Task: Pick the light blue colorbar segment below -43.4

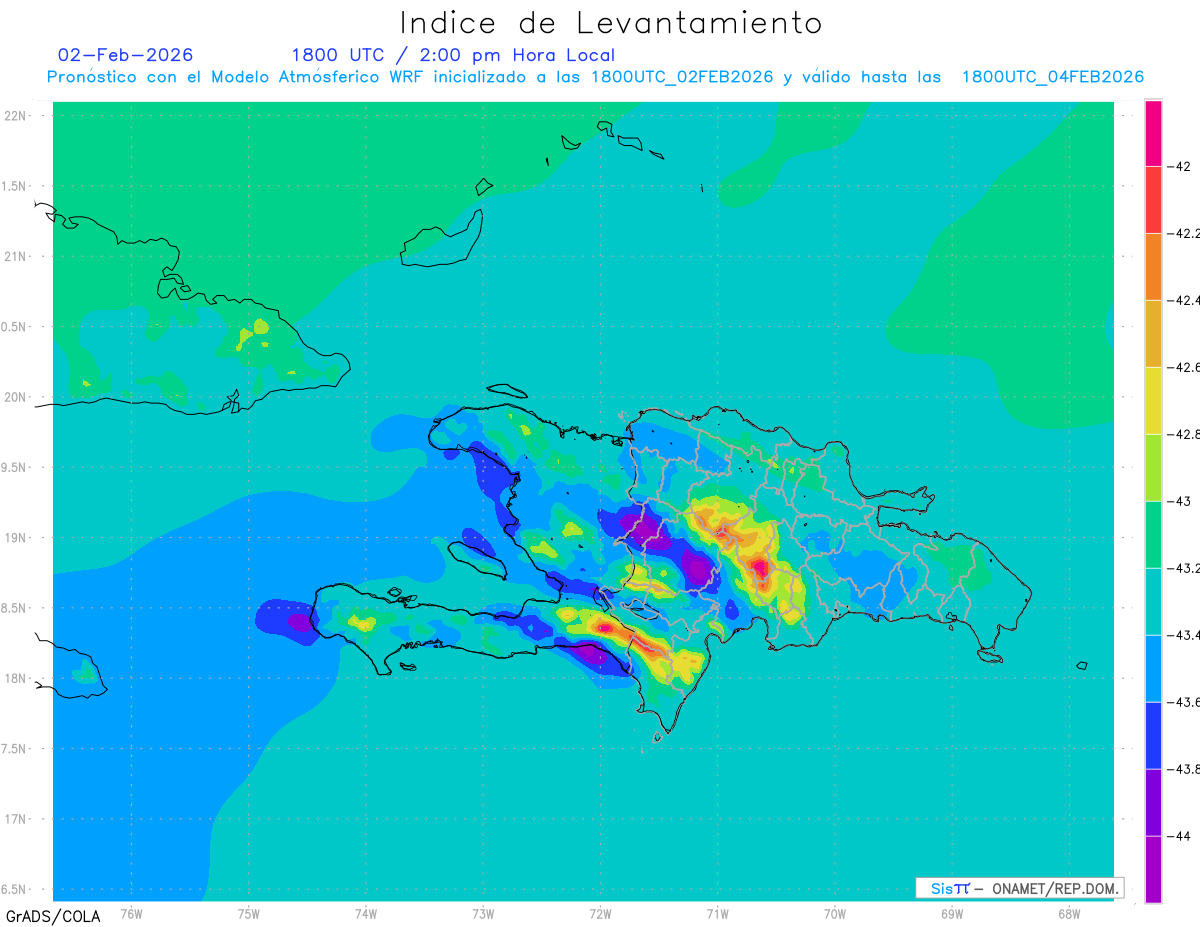Action: (x=1153, y=668)
